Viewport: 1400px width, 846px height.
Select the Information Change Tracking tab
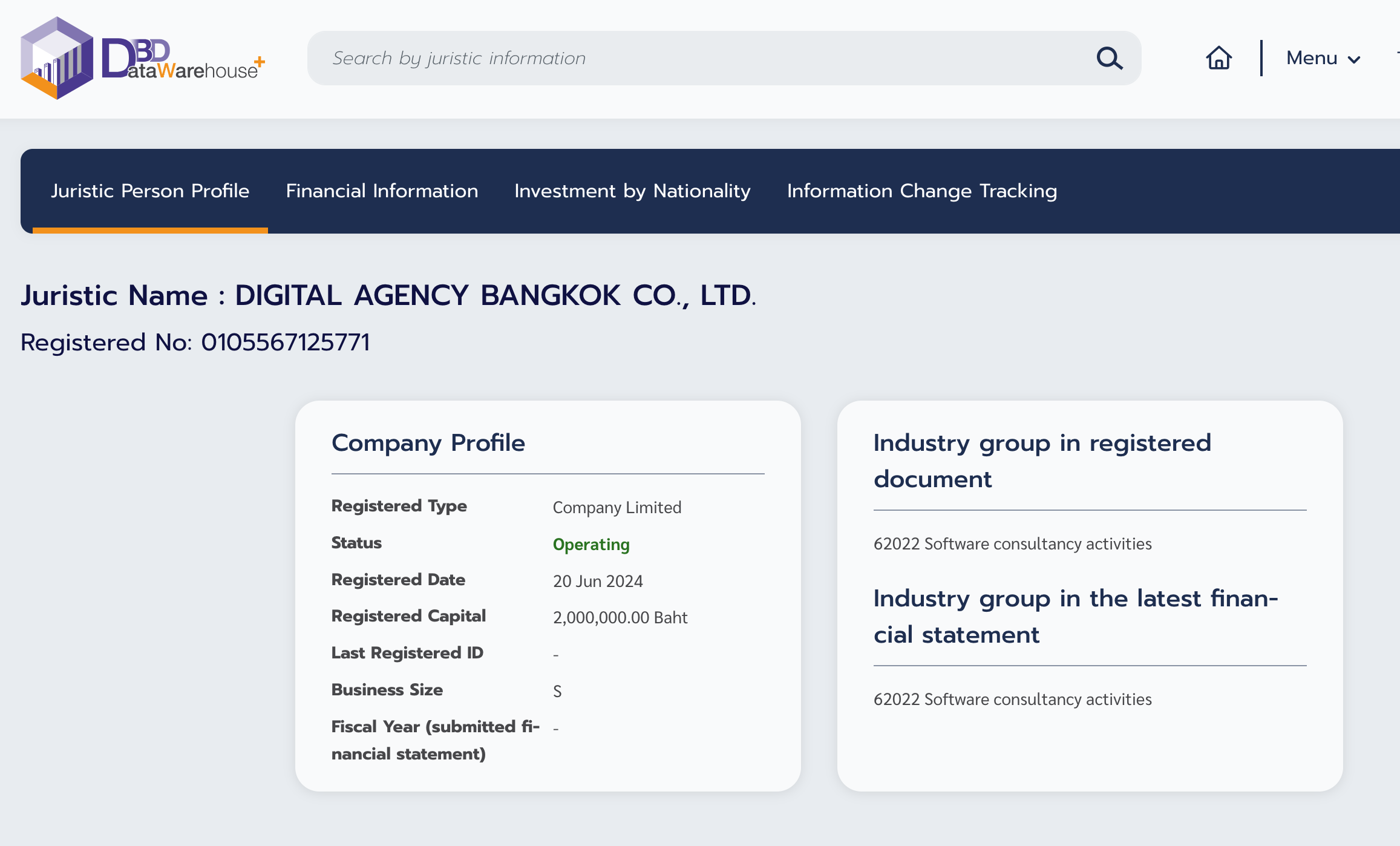point(922,191)
